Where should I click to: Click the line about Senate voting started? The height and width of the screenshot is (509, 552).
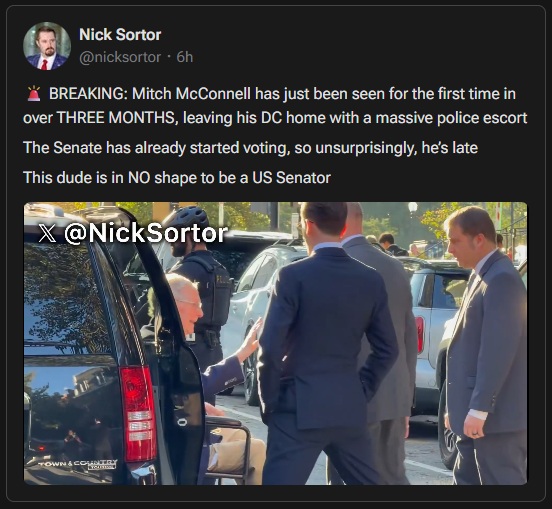(x=250, y=148)
